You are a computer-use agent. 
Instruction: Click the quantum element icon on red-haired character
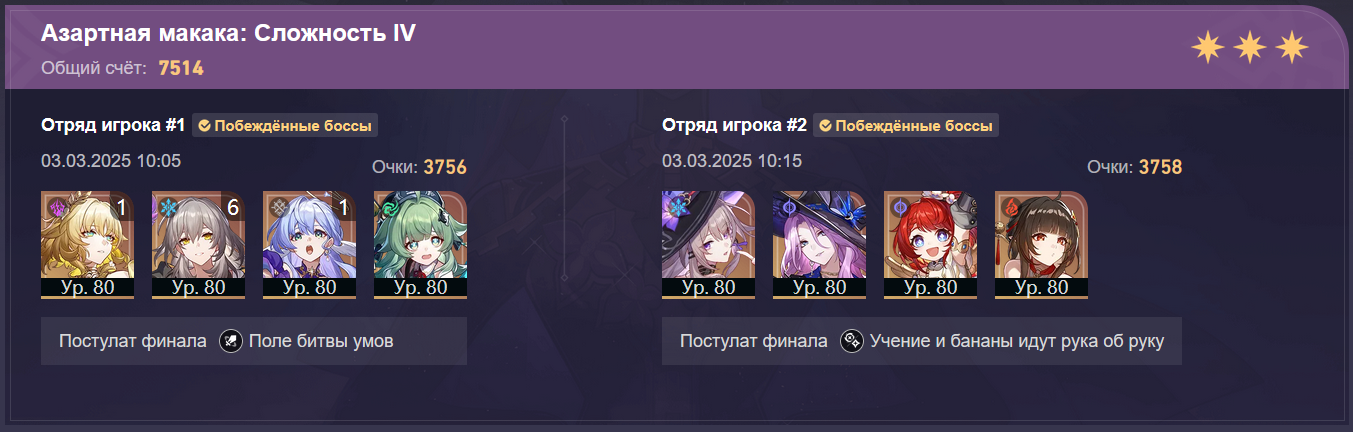pyautogui.click(x=900, y=207)
